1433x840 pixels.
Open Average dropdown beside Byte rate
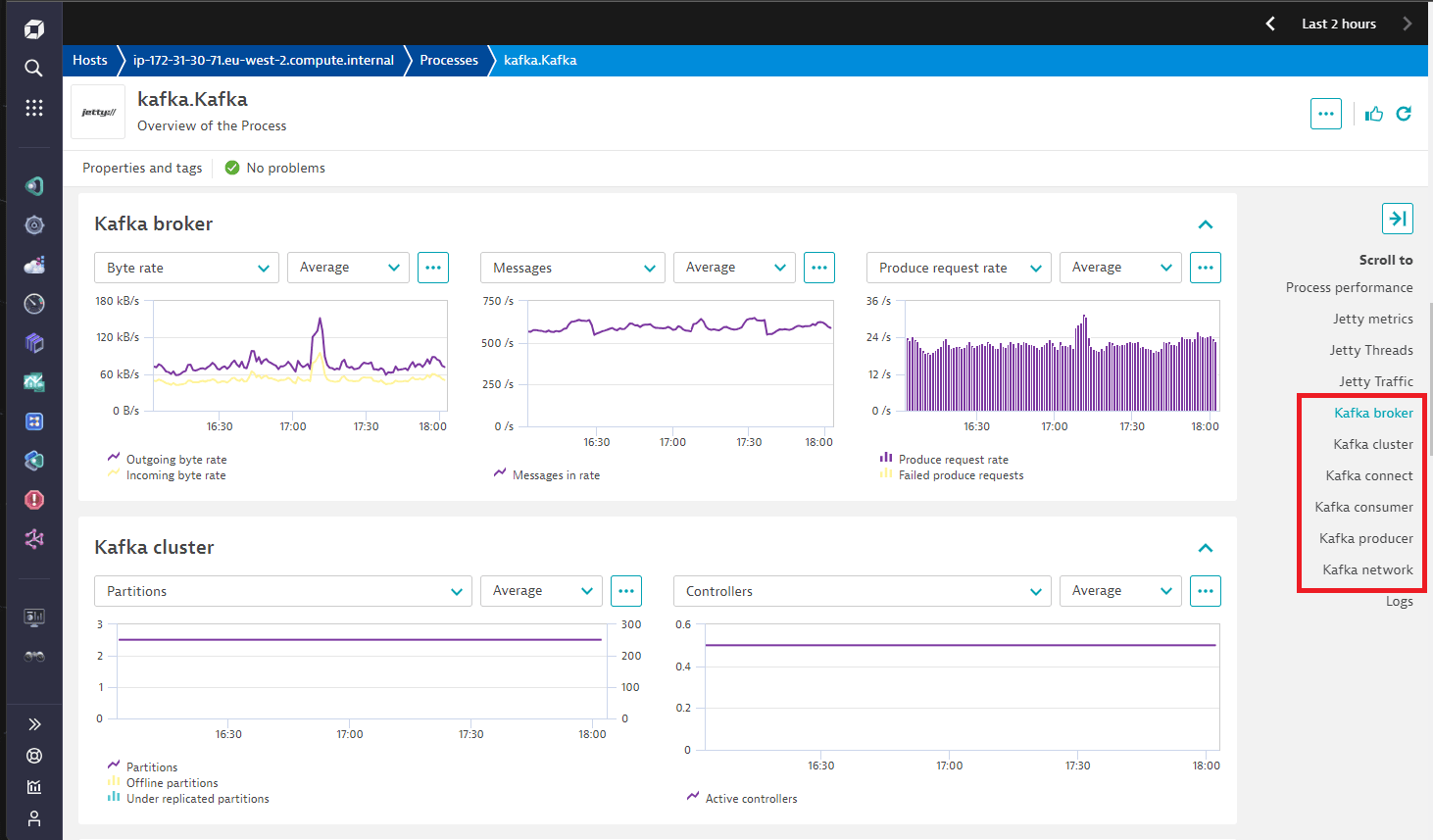pyautogui.click(x=348, y=268)
